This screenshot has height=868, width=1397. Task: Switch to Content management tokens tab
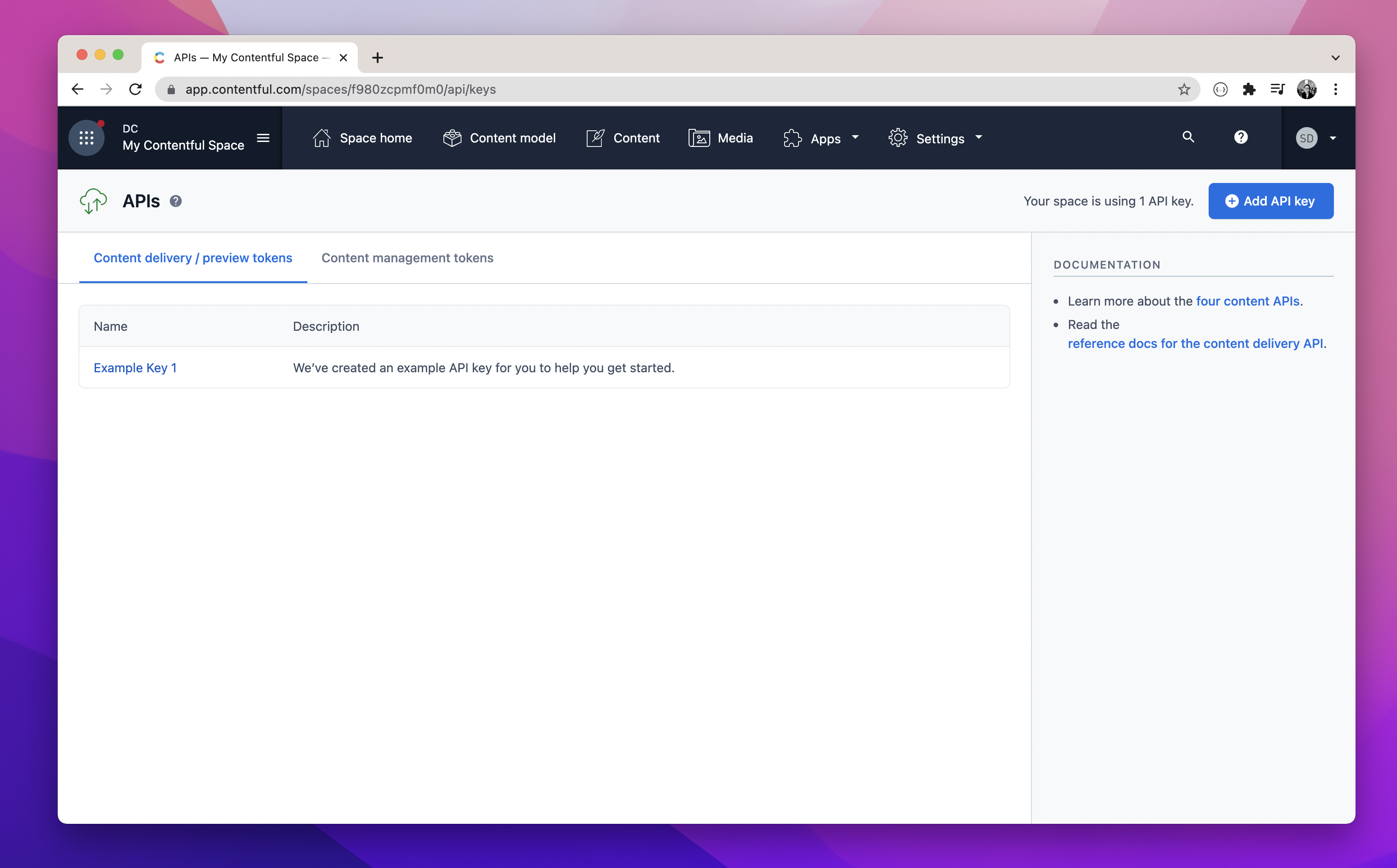tap(407, 258)
